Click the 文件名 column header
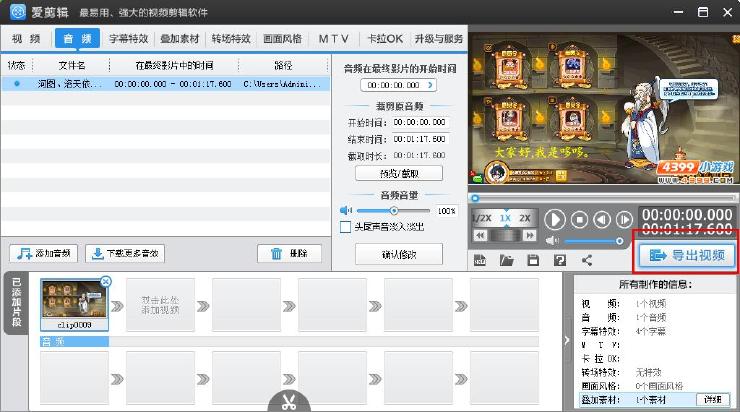The height and width of the screenshot is (412, 740). 72,65
